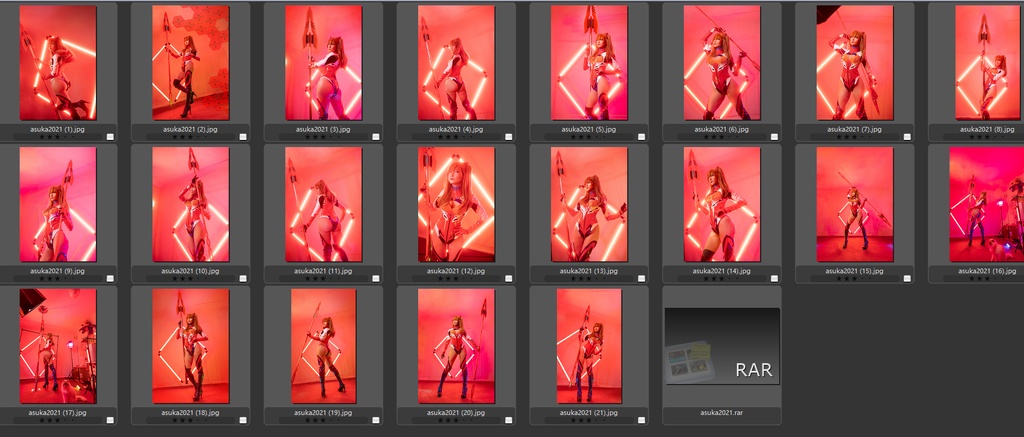This screenshot has height=437, width=1024.
Task: Select the asuka2021 (18).jpg thumbnail image
Action: click(191, 346)
